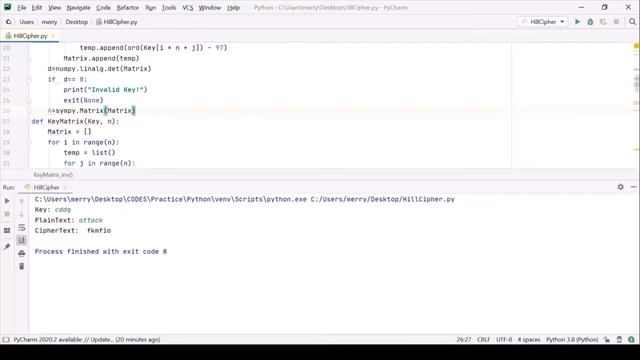Print the console output
This screenshot has height=360, width=640.
22,253
